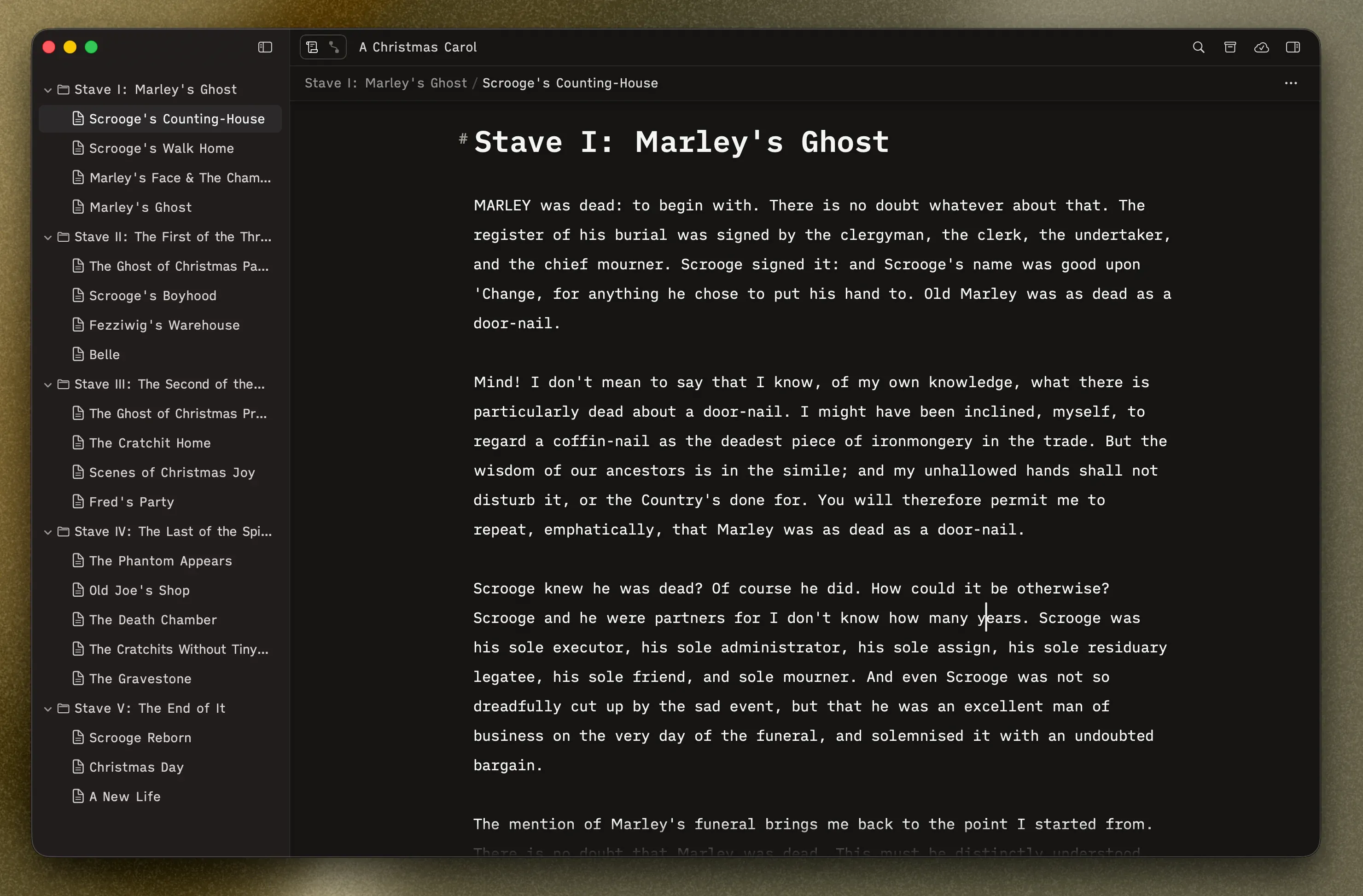Click the document icon for The Cratchit Home
The image size is (1363, 896).
point(78,442)
